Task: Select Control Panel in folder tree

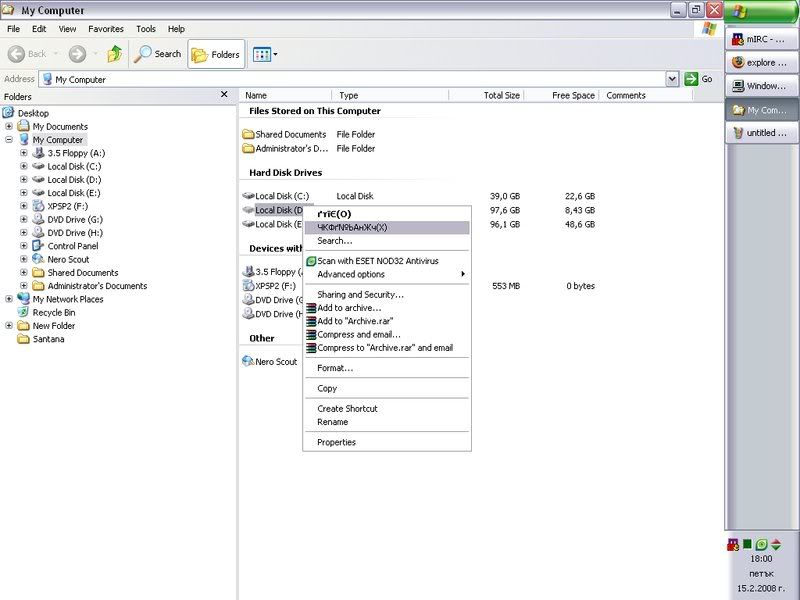Action: pyautogui.click(x=72, y=246)
